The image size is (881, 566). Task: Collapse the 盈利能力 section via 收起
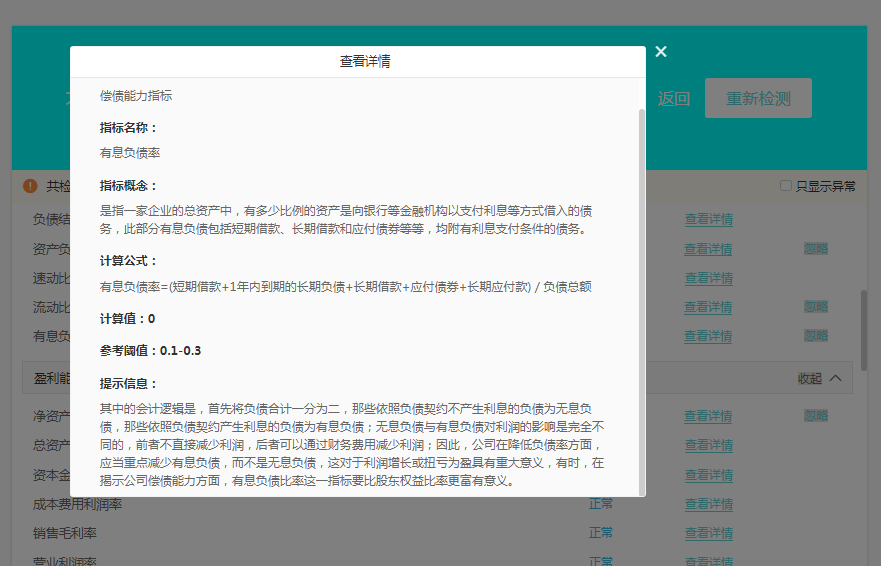click(x=808, y=378)
